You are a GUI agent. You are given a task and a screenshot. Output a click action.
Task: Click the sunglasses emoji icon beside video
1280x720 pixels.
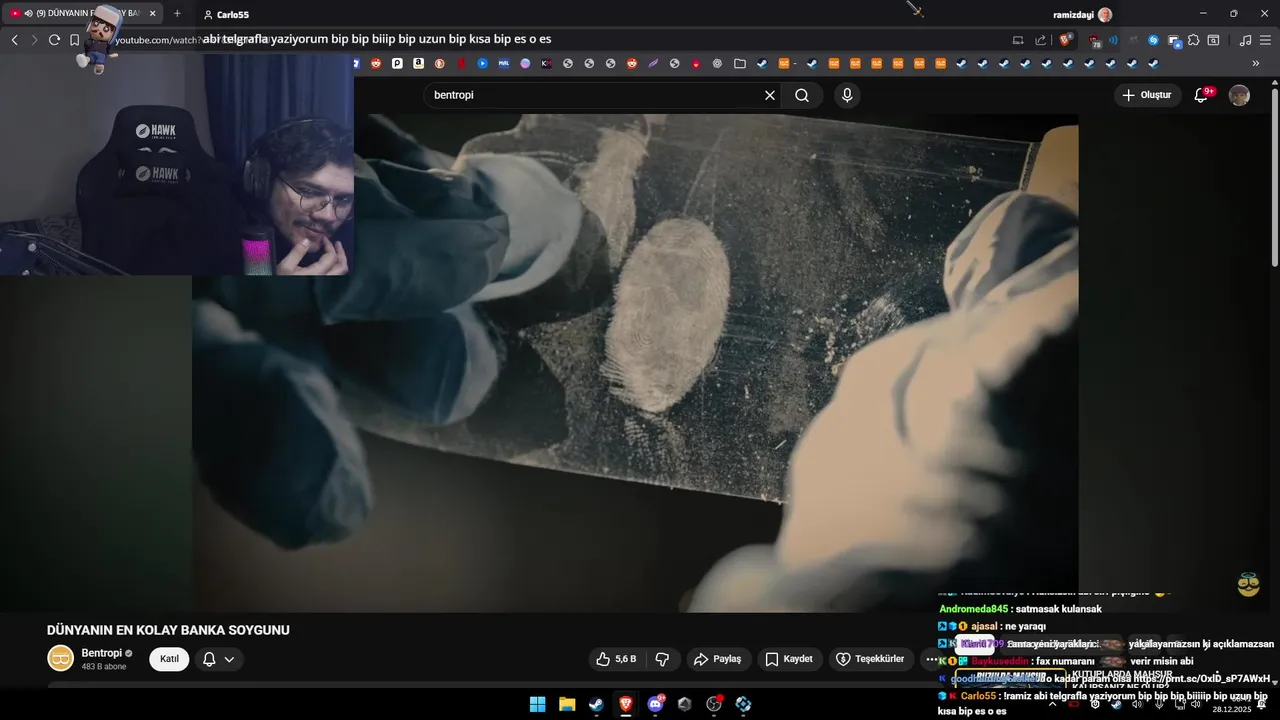[1248, 585]
